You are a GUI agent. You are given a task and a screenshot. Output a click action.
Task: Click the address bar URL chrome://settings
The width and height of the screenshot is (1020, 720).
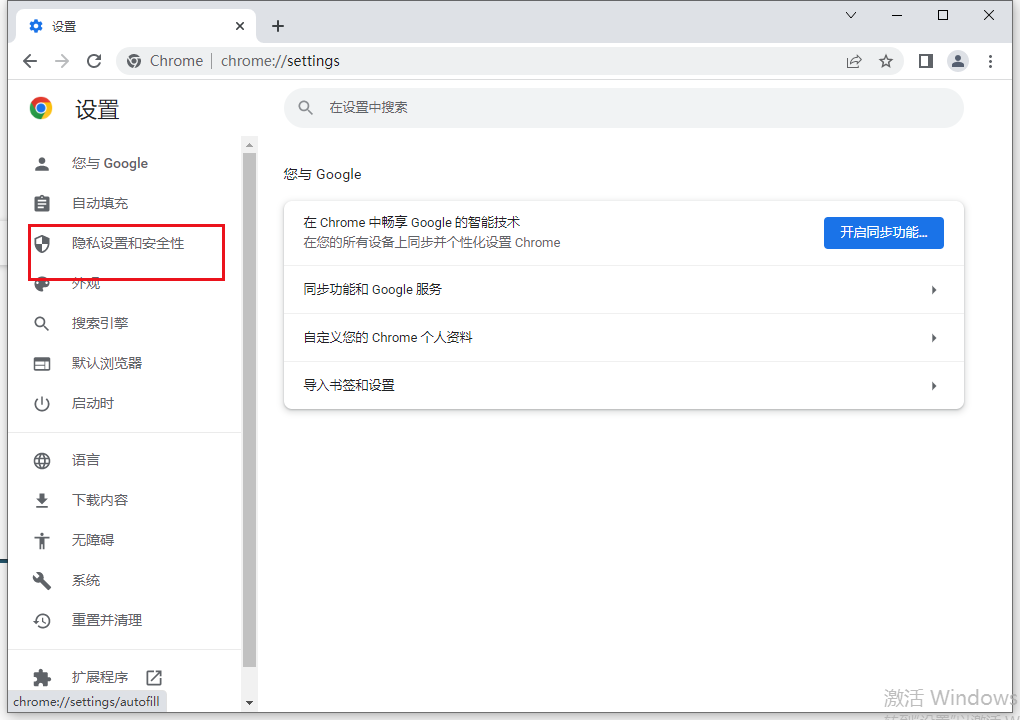click(280, 61)
